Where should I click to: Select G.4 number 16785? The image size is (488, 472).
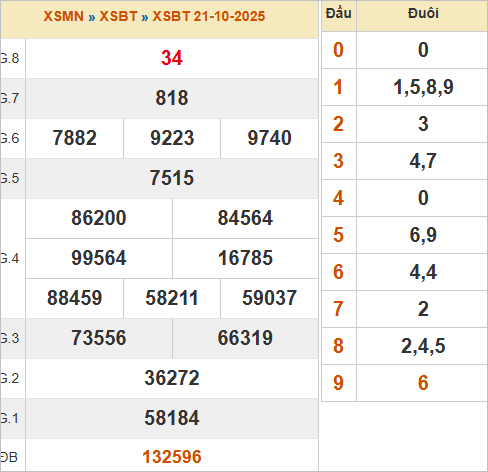[x=245, y=258]
